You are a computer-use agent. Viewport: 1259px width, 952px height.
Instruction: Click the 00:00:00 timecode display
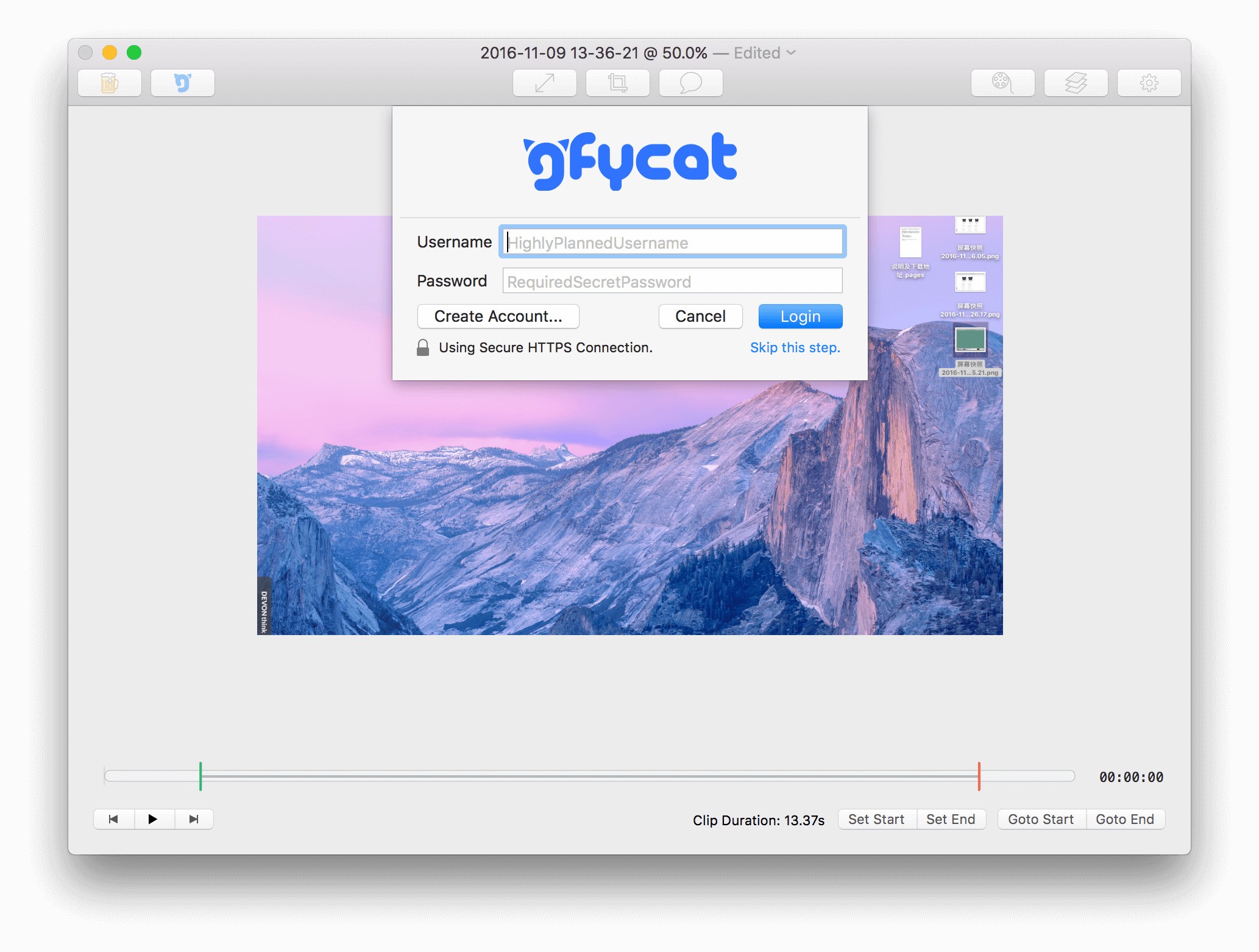[1132, 777]
